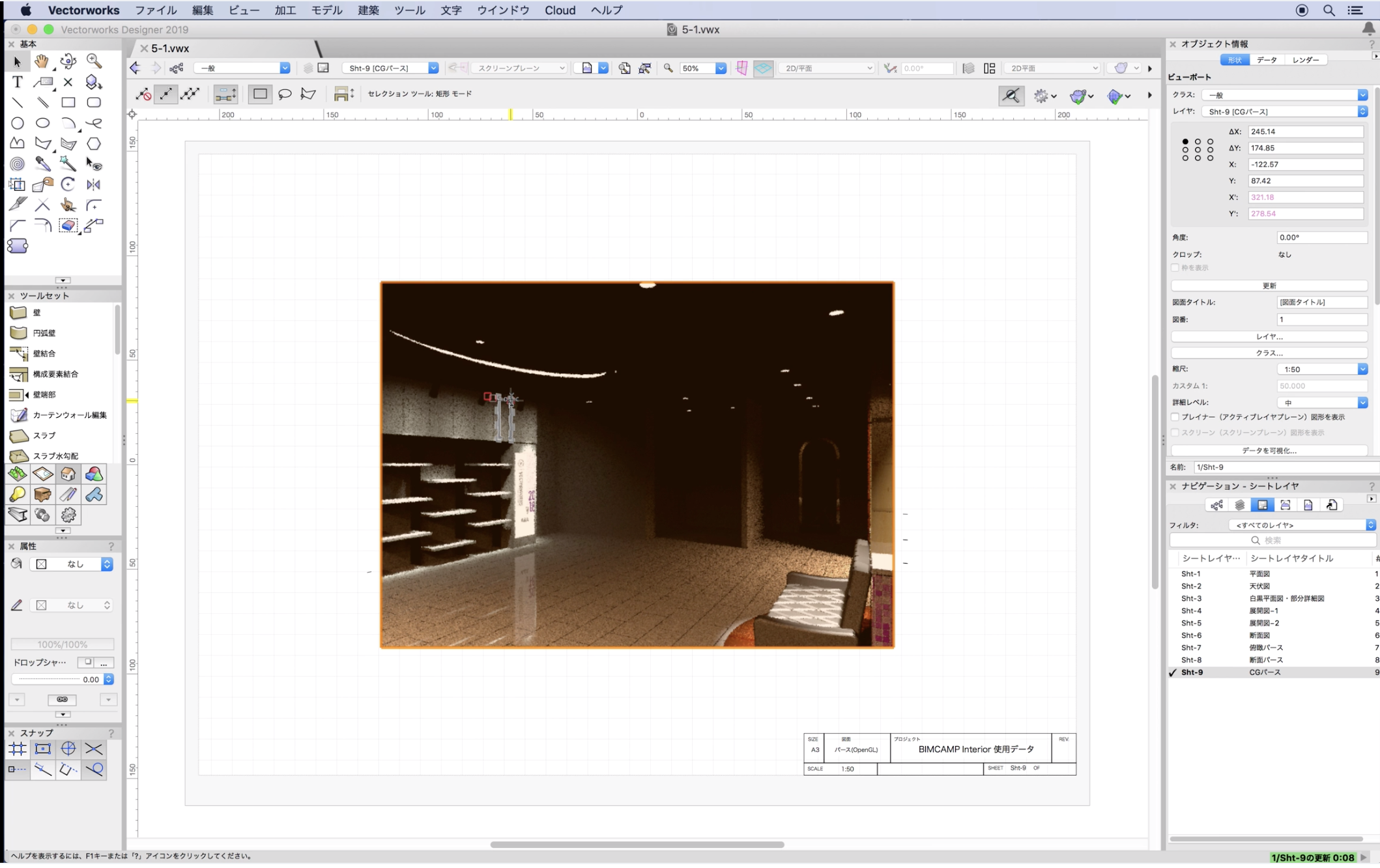Toggle Snap to Object
Viewport: 1380px width, 868px height.
(x=42, y=749)
